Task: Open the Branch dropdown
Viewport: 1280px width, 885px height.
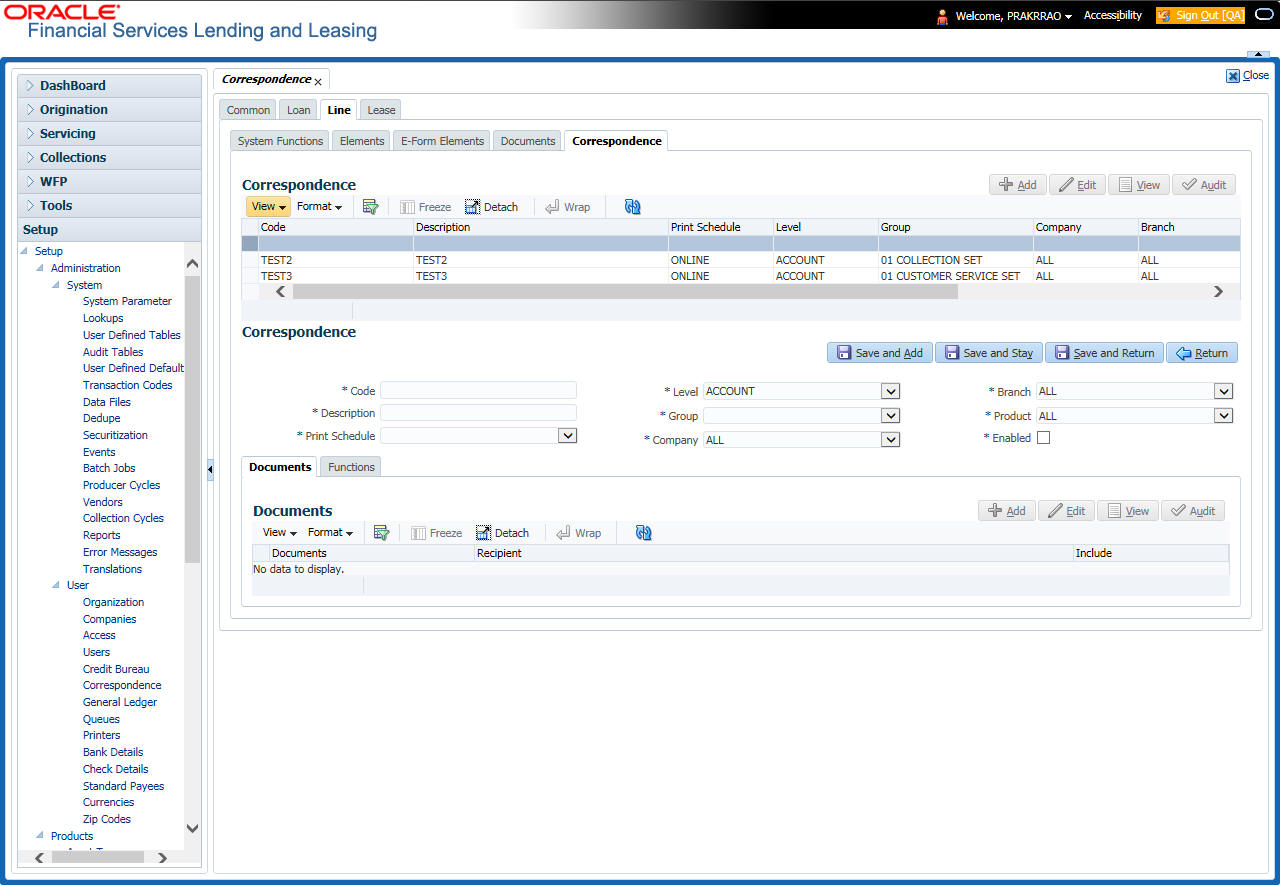Action: point(1223,391)
